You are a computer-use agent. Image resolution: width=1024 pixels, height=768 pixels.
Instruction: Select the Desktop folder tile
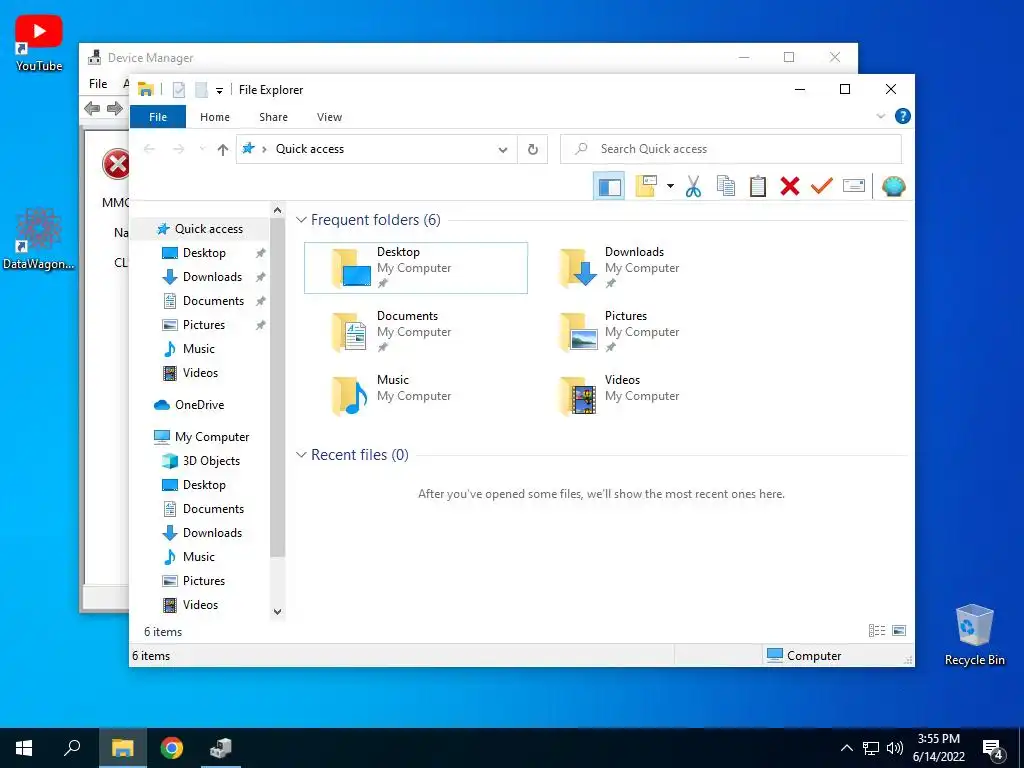(416, 268)
